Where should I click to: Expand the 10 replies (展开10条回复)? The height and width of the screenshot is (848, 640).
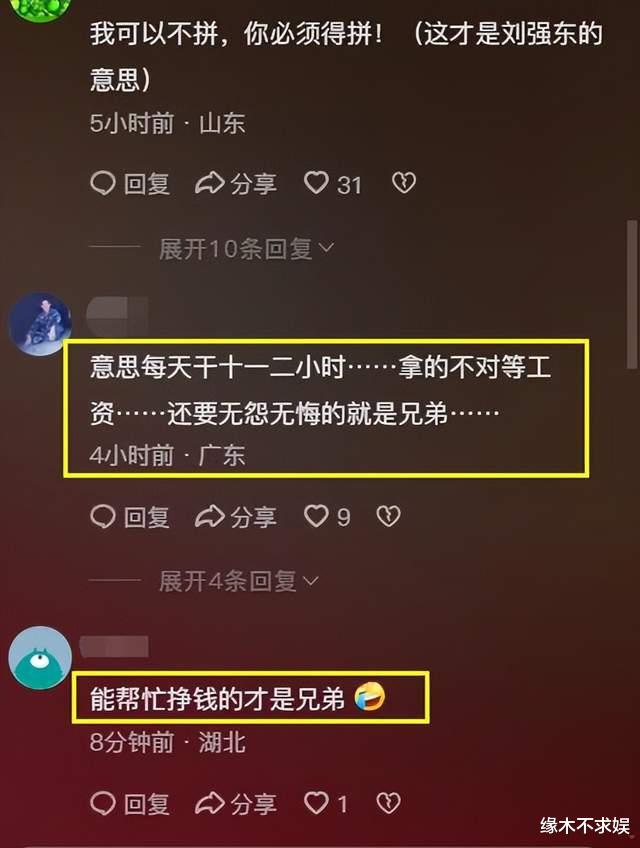point(246,249)
